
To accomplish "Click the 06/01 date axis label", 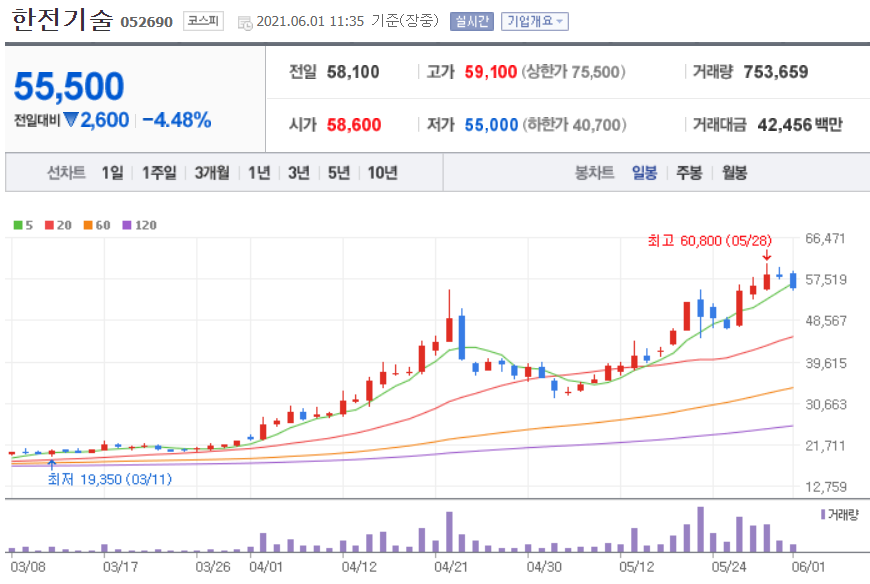I will pos(808,567).
